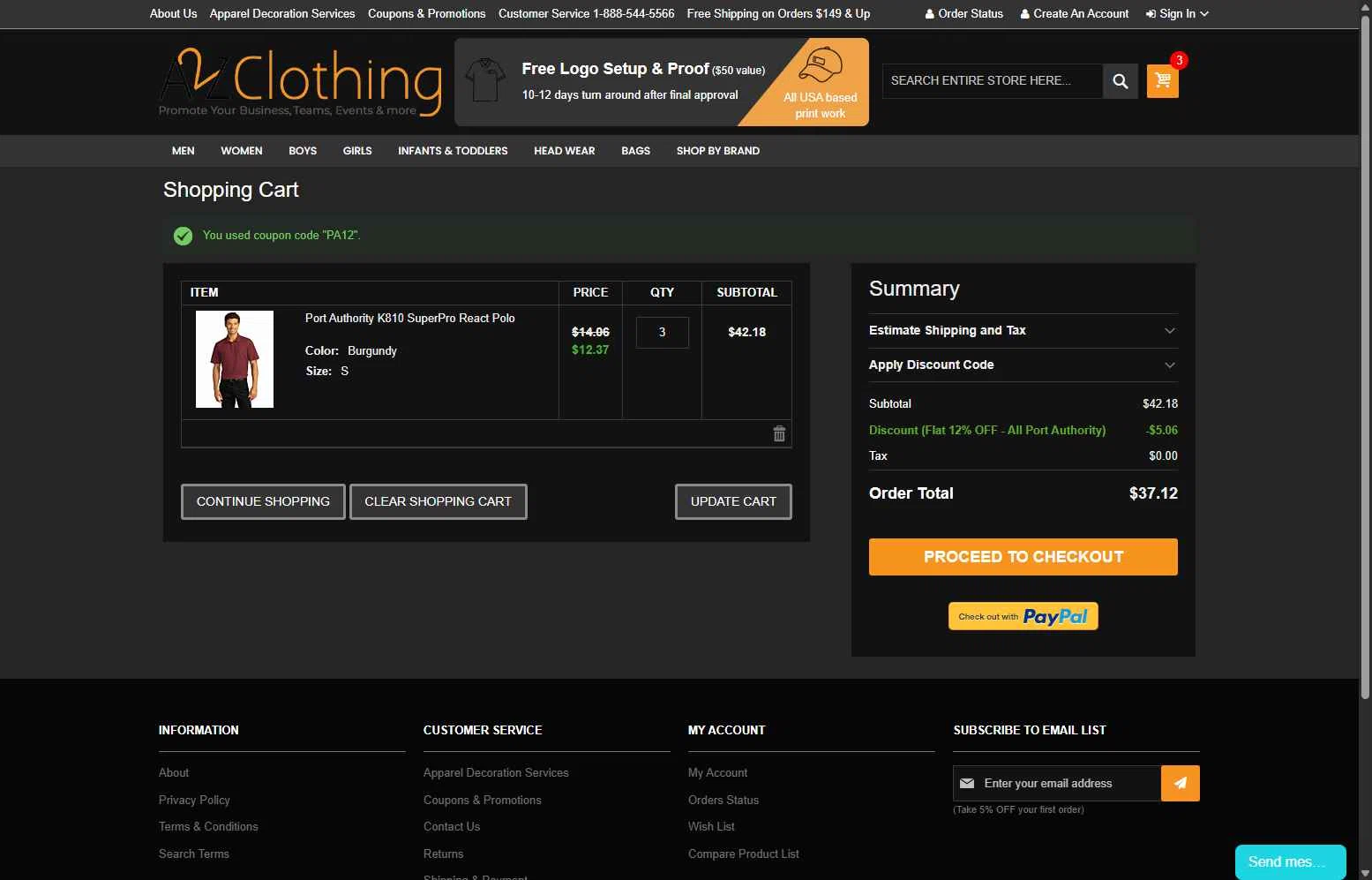
Task: Expand Apply Discount Code section
Action: point(1023,365)
